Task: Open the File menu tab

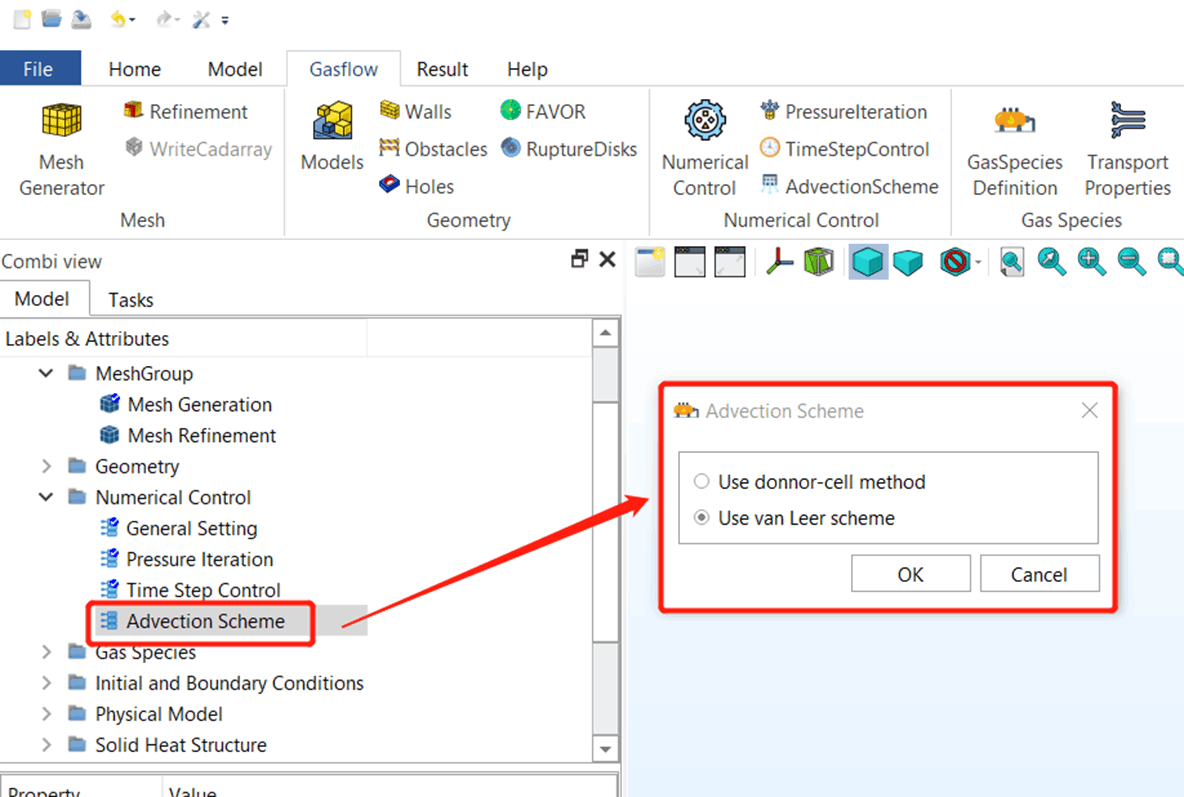Action: click(39, 69)
